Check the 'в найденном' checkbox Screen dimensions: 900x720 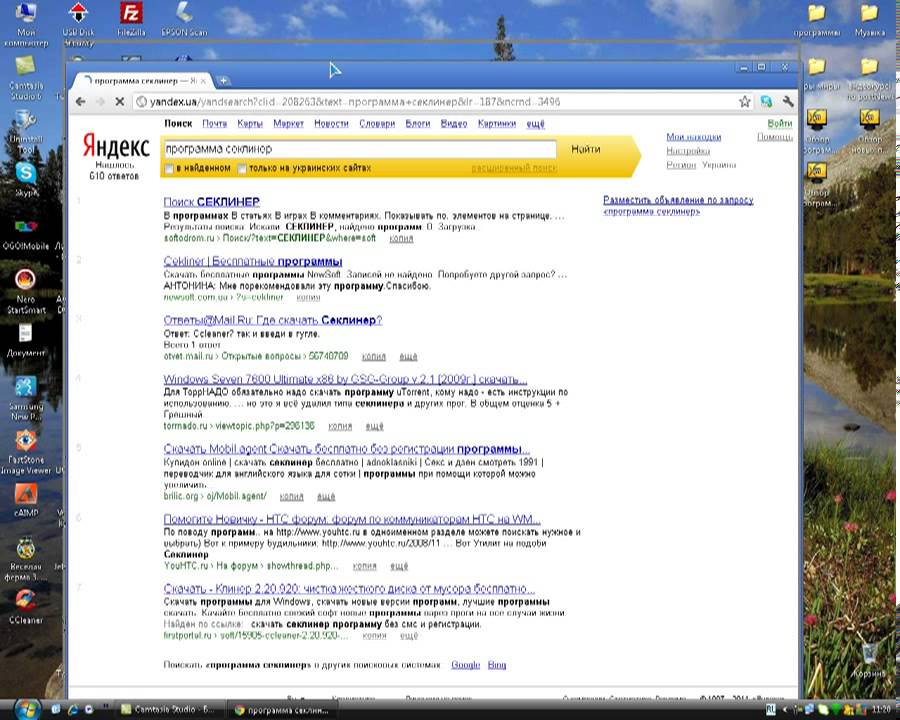[169, 169]
